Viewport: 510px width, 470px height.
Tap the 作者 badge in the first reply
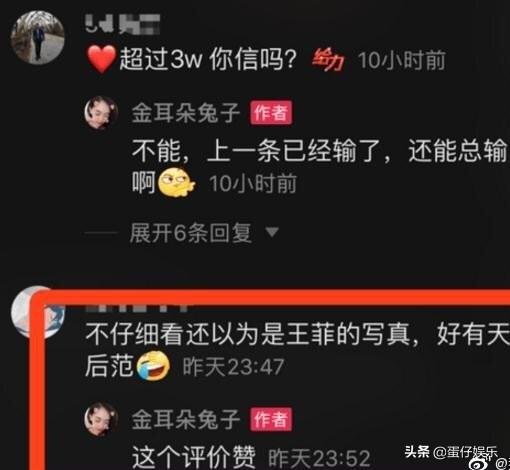pos(271,113)
